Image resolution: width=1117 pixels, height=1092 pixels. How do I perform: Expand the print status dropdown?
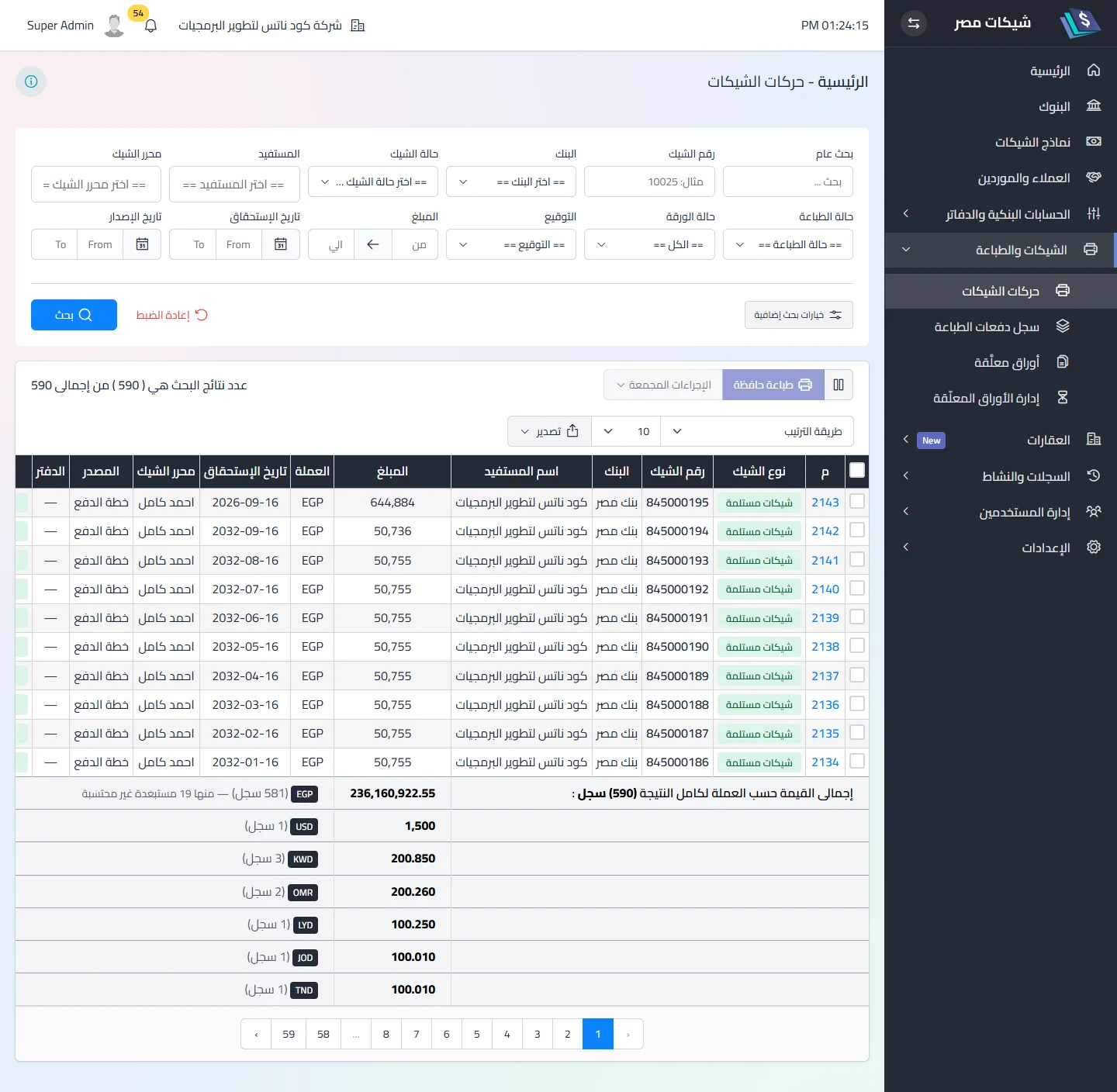click(x=788, y=244)
